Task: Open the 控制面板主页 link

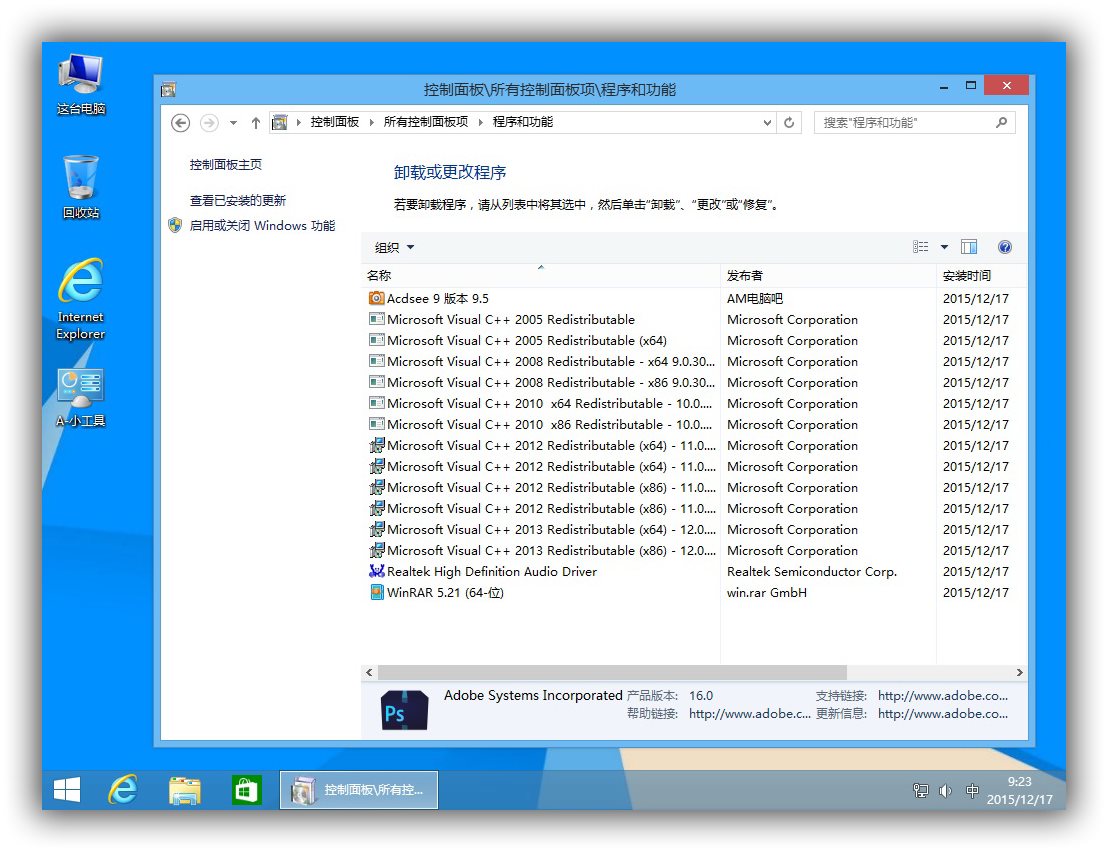Action: click(x=225, y=165)
